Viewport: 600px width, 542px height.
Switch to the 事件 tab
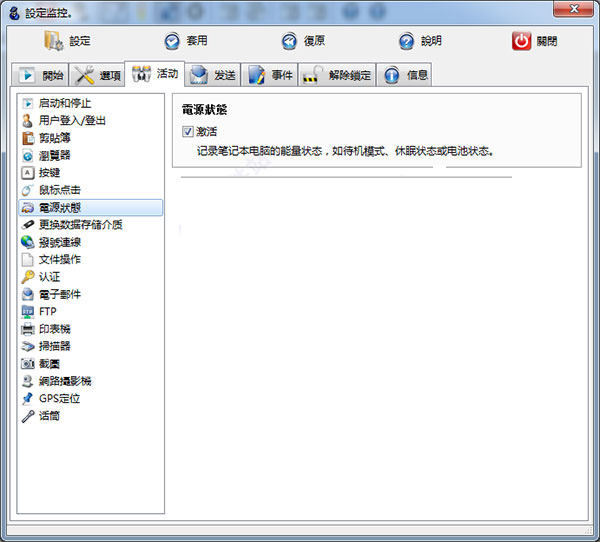tap(269, 75)
